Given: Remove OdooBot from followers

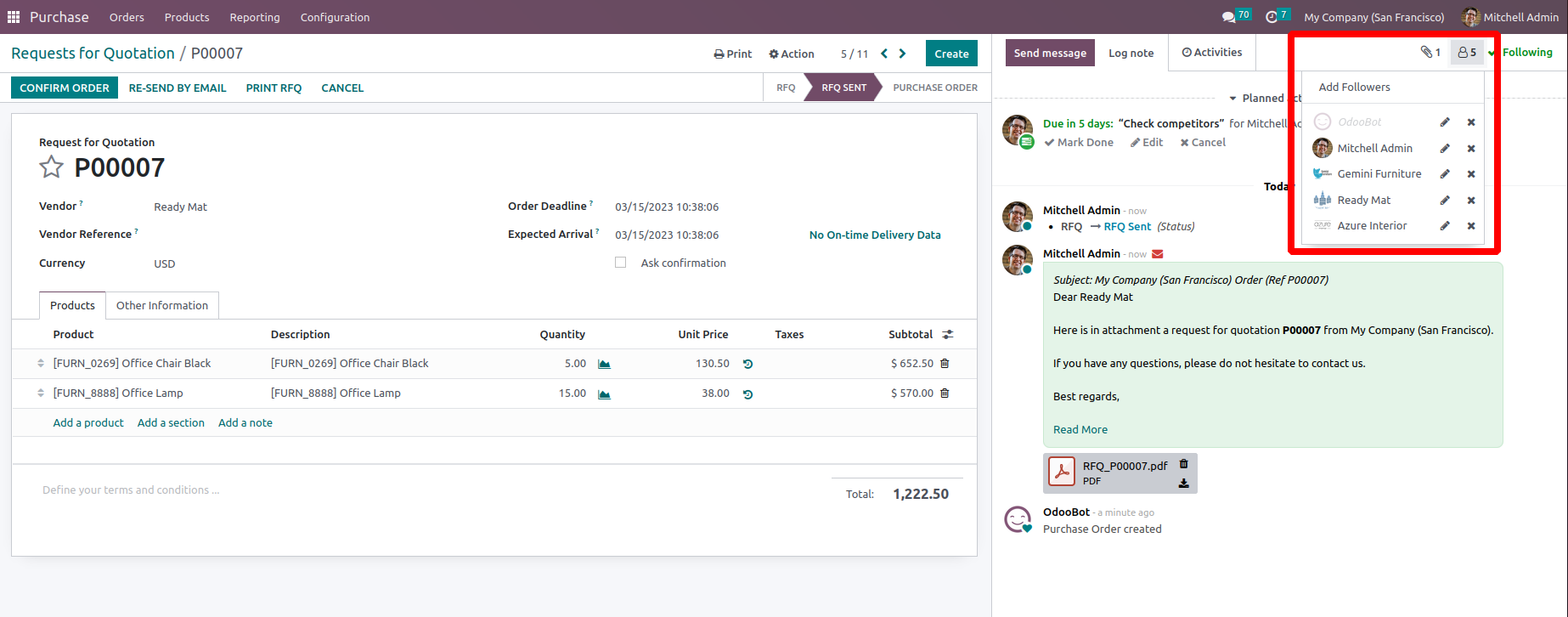Looking at the screenshot, I should [x=1471, y=122].
